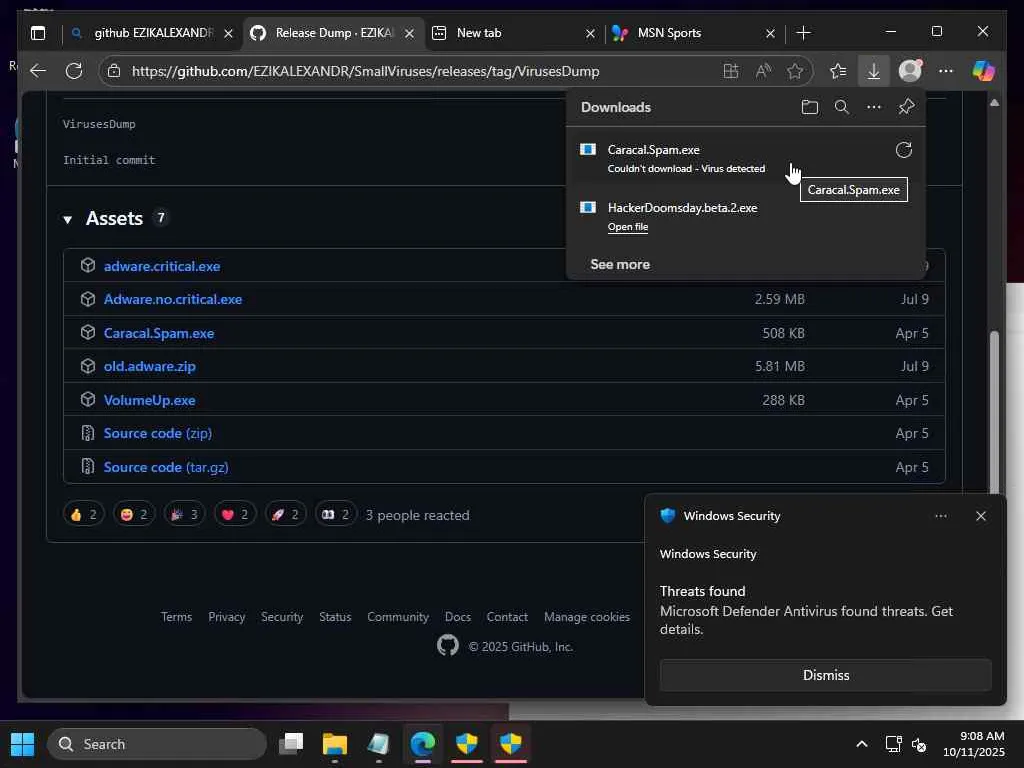Open a new browser tab
The width and height of the screenshot is (1024, 768).
[x=804, y=33]
